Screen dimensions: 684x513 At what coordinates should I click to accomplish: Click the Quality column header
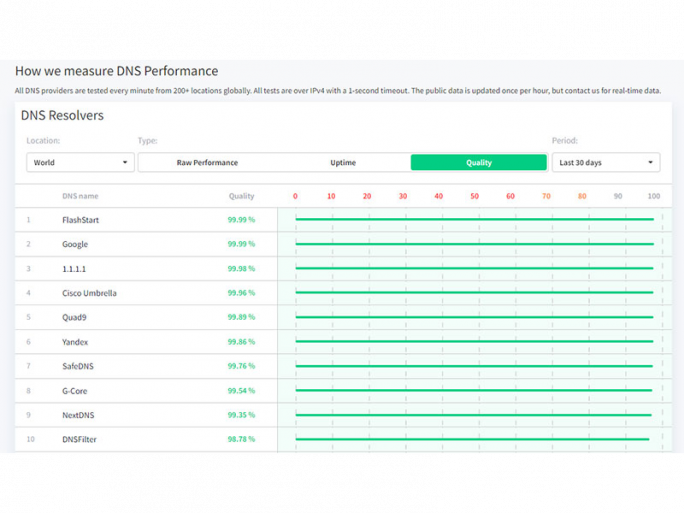241,196
